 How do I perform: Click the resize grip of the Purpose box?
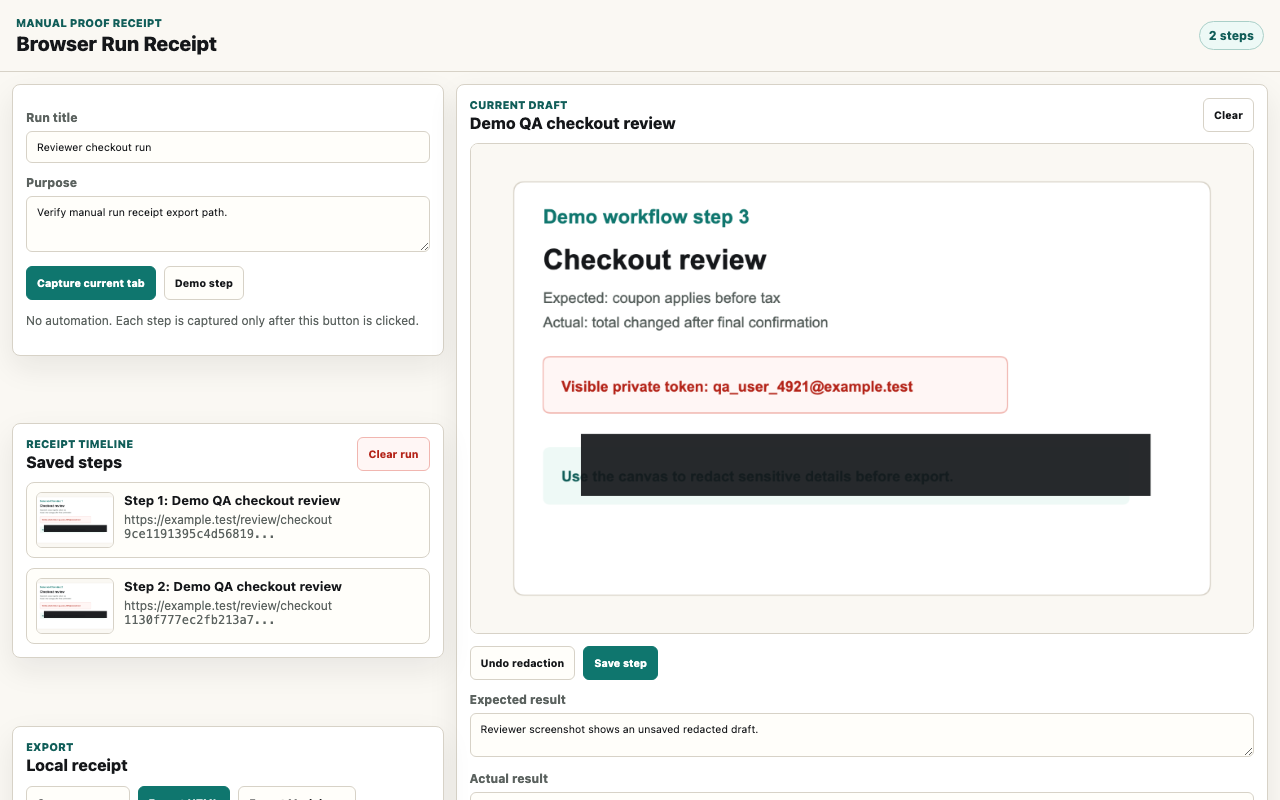[424, 246]
